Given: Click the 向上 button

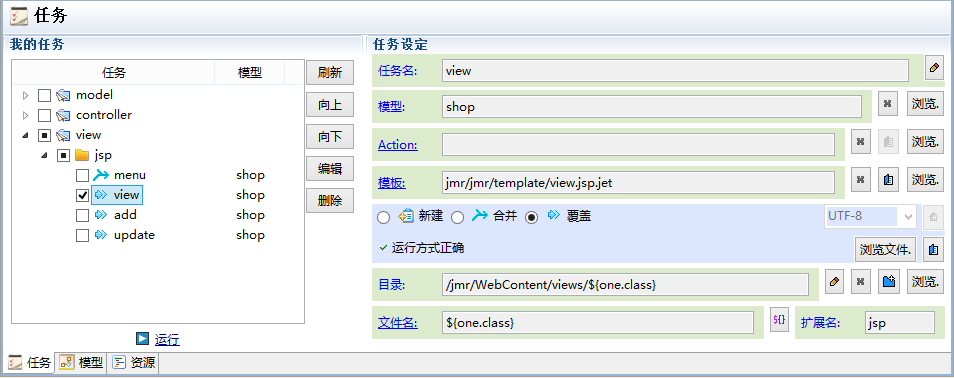Looking at the screenshot, I should point(330,105).
